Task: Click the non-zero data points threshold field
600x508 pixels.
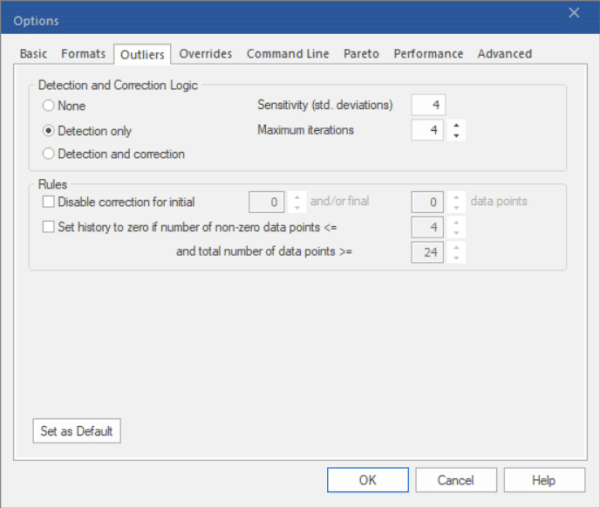Action: click(427, 227)
